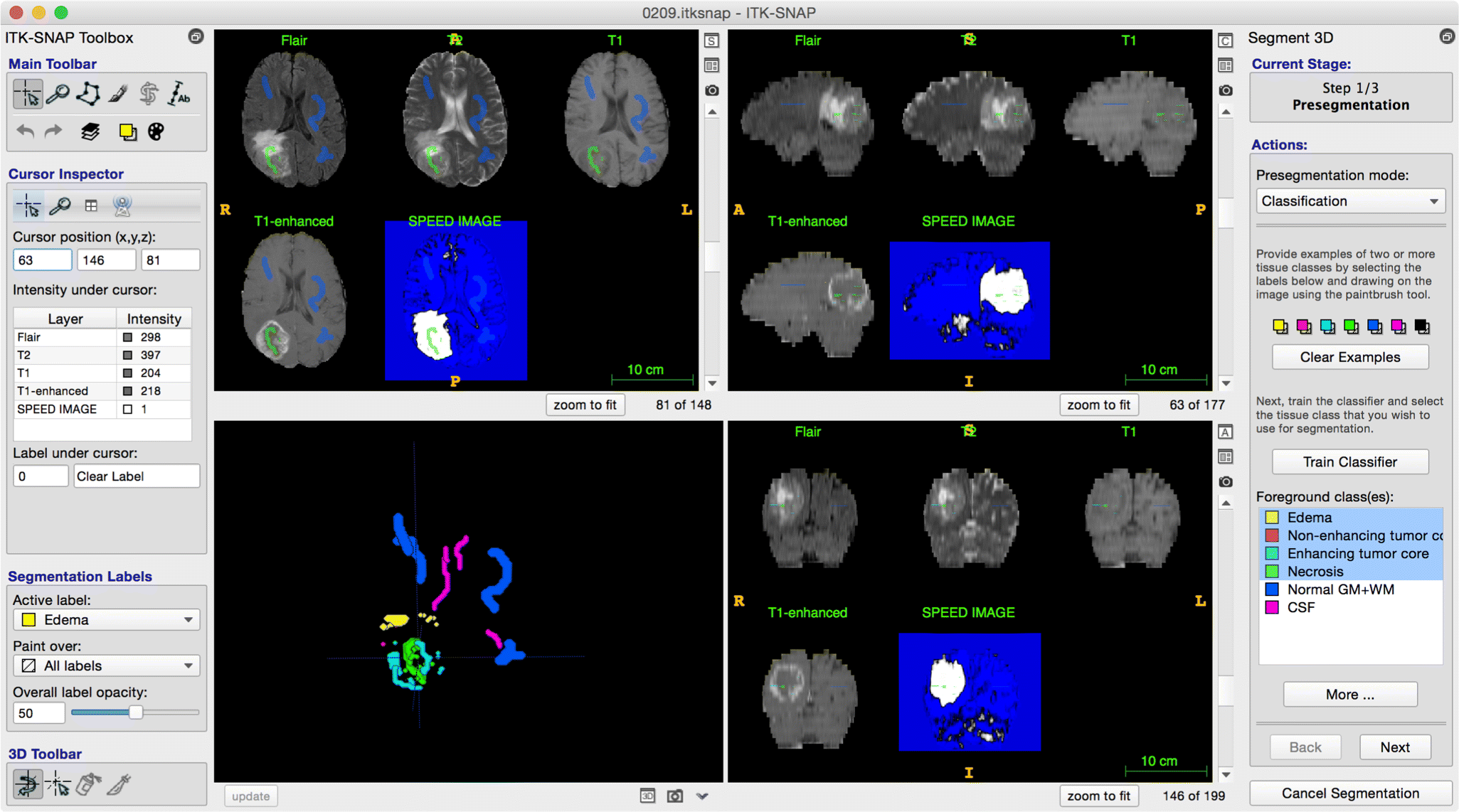Expand the Paint over dropdown
Image resolution: width=1459 pixels, height=812 pixels.
point(105,665)
